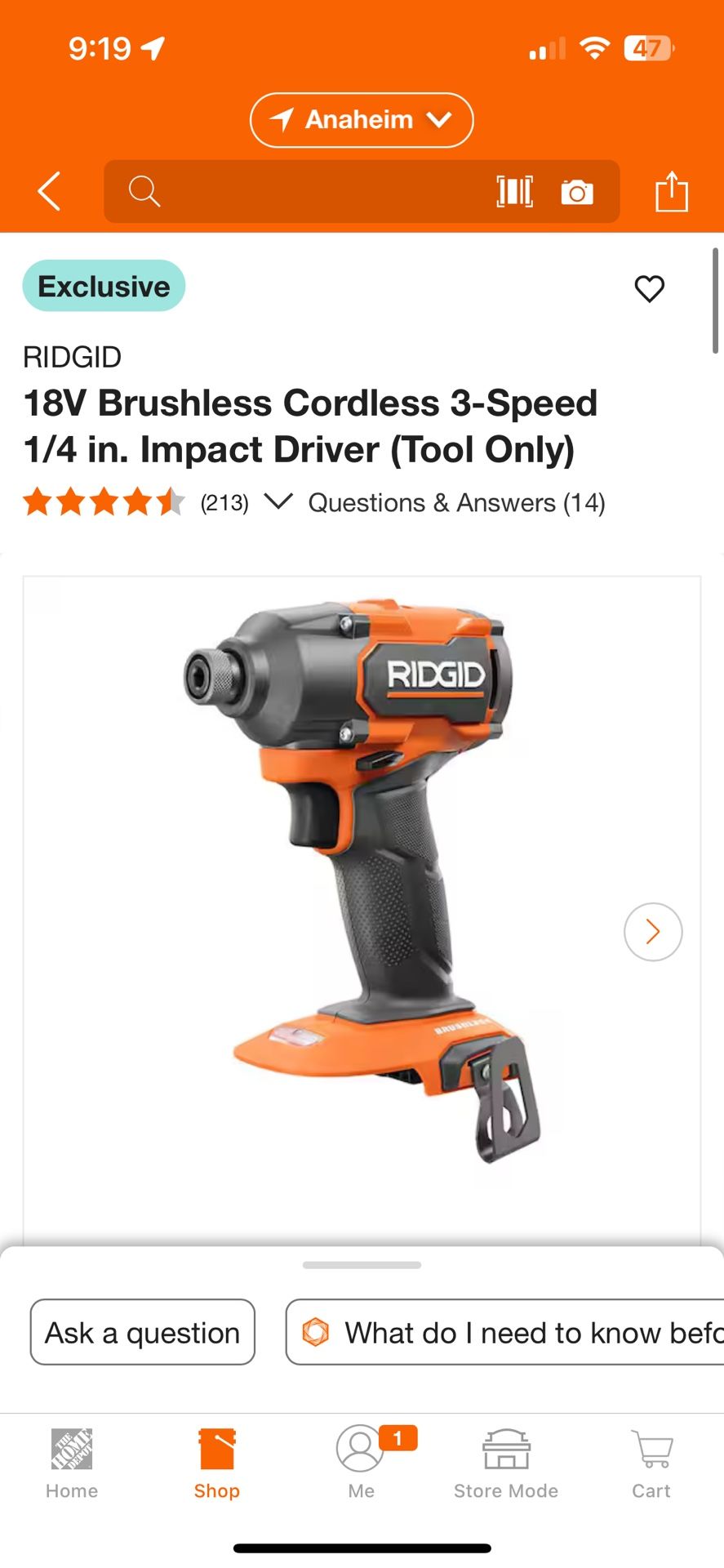The width and height of the screenshot is (724, 1568).
Task: Switch to the Home tab
Action: click(72, 1463)
